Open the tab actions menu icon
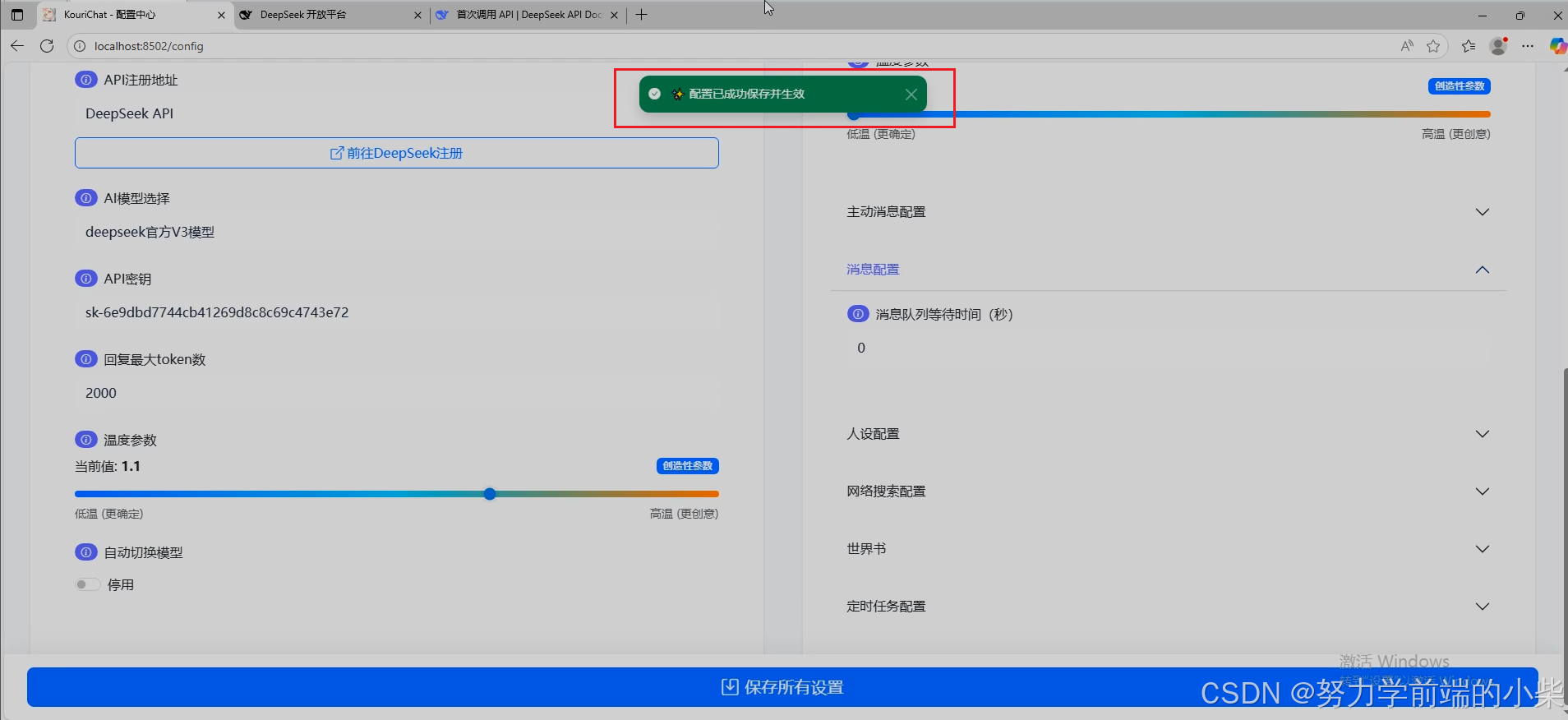1568x720 pixels. 17,15
